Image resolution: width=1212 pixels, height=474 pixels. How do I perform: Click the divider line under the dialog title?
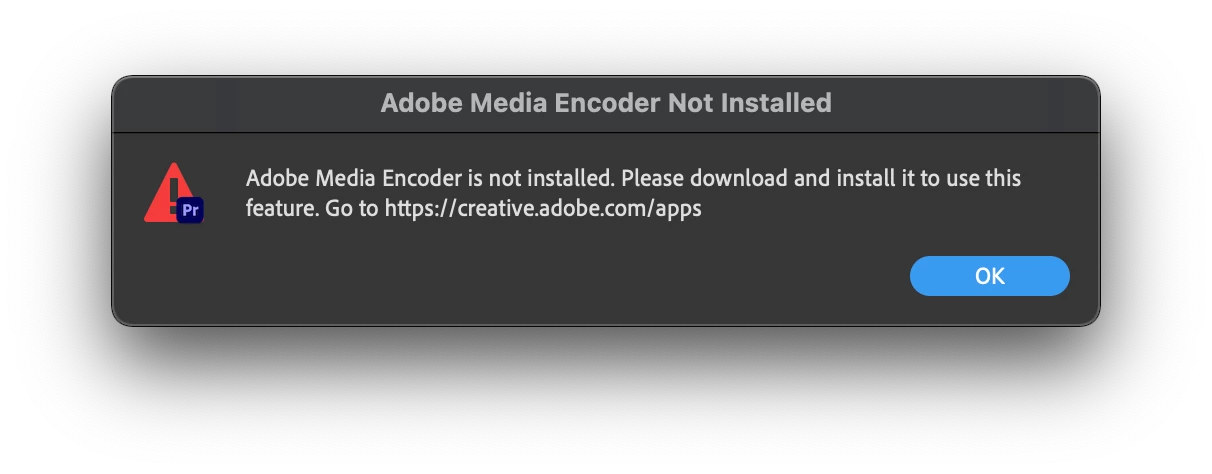(x=606, y=131)
